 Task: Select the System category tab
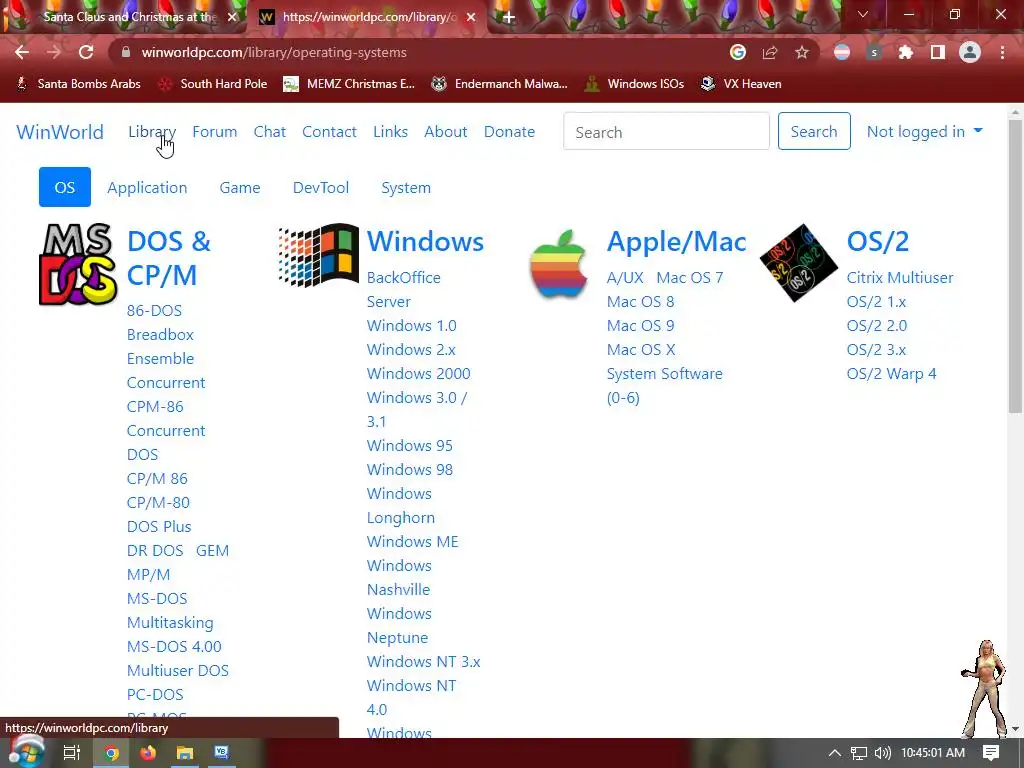[x=406, y=187]
